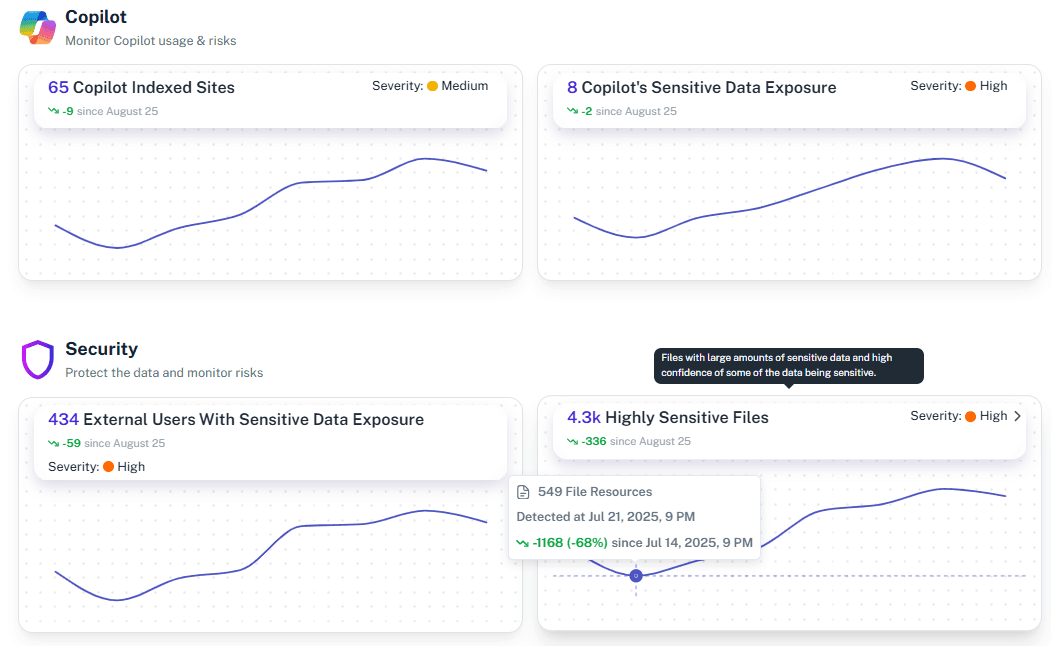Image resolution: width=1051 pixels, height=646 pixels.
Task: Open 4.3k Highly Sensitive Files details
Action: pos(668,417)
